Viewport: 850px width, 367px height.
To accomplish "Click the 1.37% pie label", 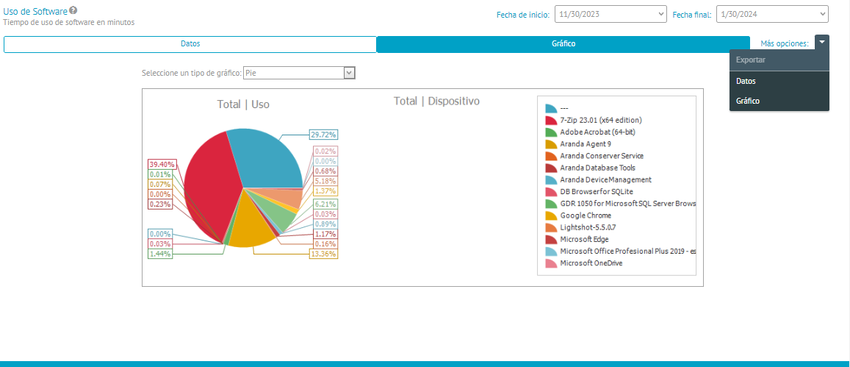I will coord(325,191).
